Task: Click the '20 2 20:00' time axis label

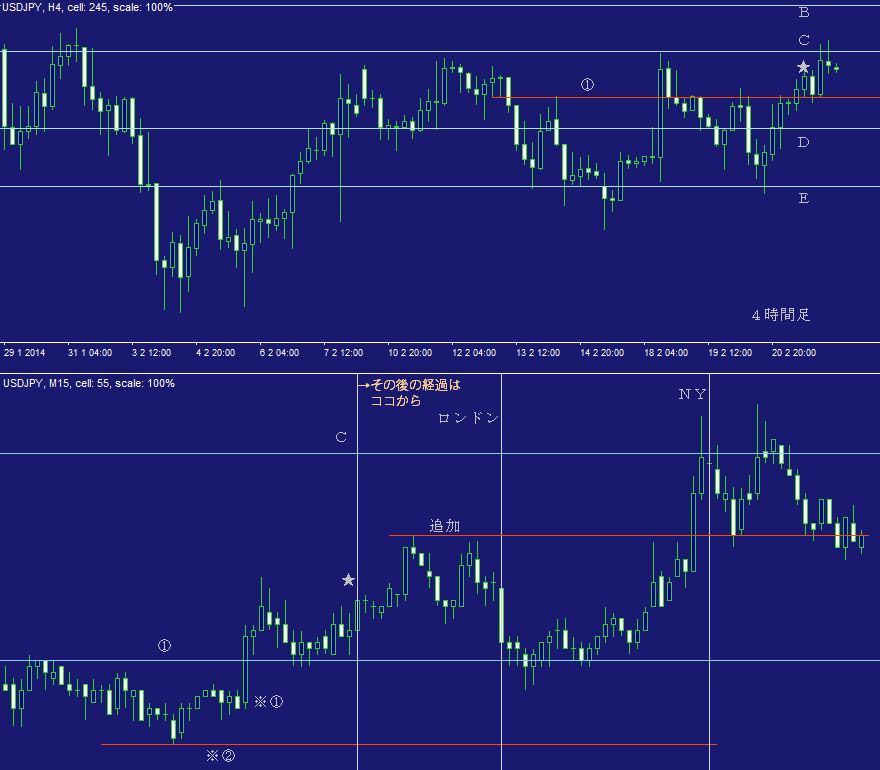Action: point(794,352)
